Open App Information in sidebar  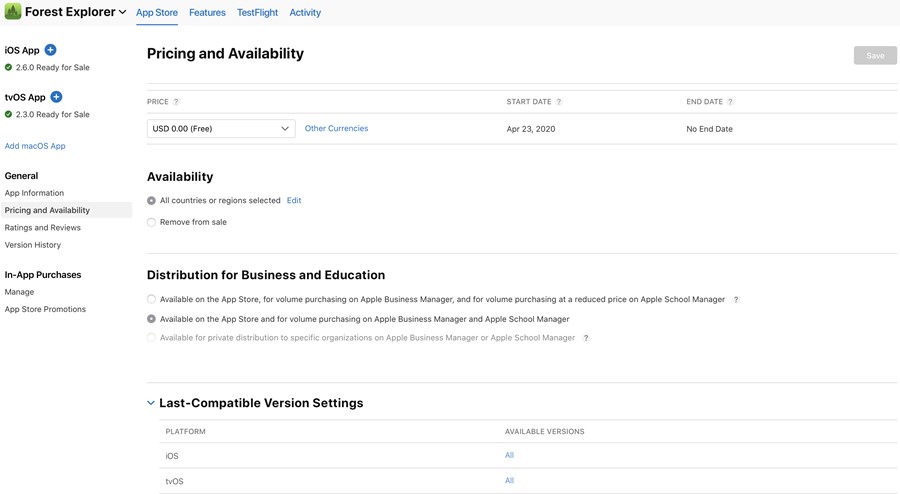(34, 193)
